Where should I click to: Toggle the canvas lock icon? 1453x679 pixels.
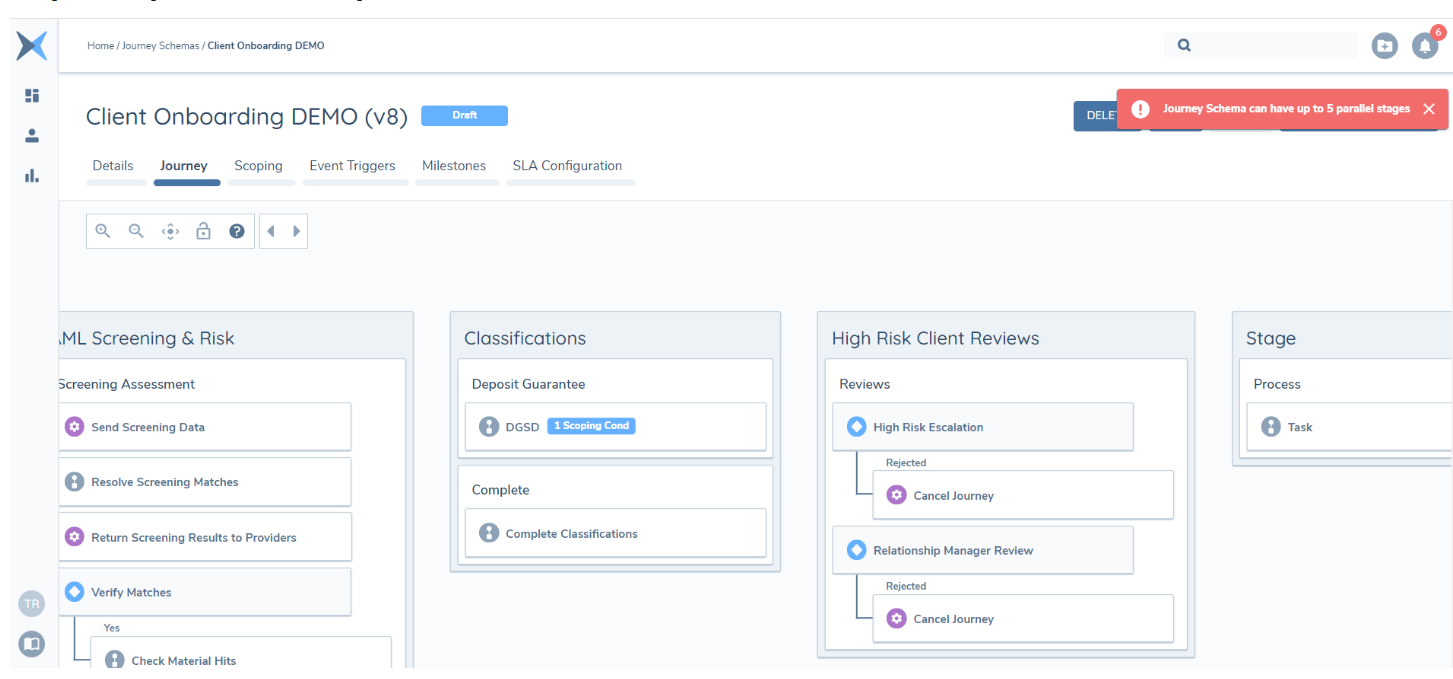tap(203, 231)
